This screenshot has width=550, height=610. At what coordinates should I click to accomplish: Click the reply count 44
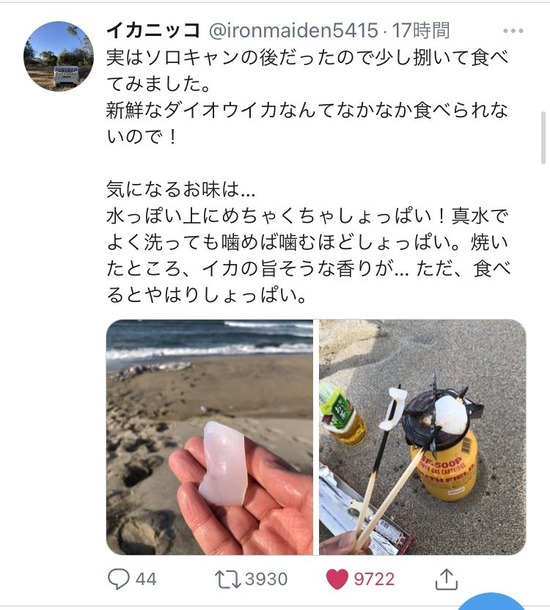coord(146,579)
